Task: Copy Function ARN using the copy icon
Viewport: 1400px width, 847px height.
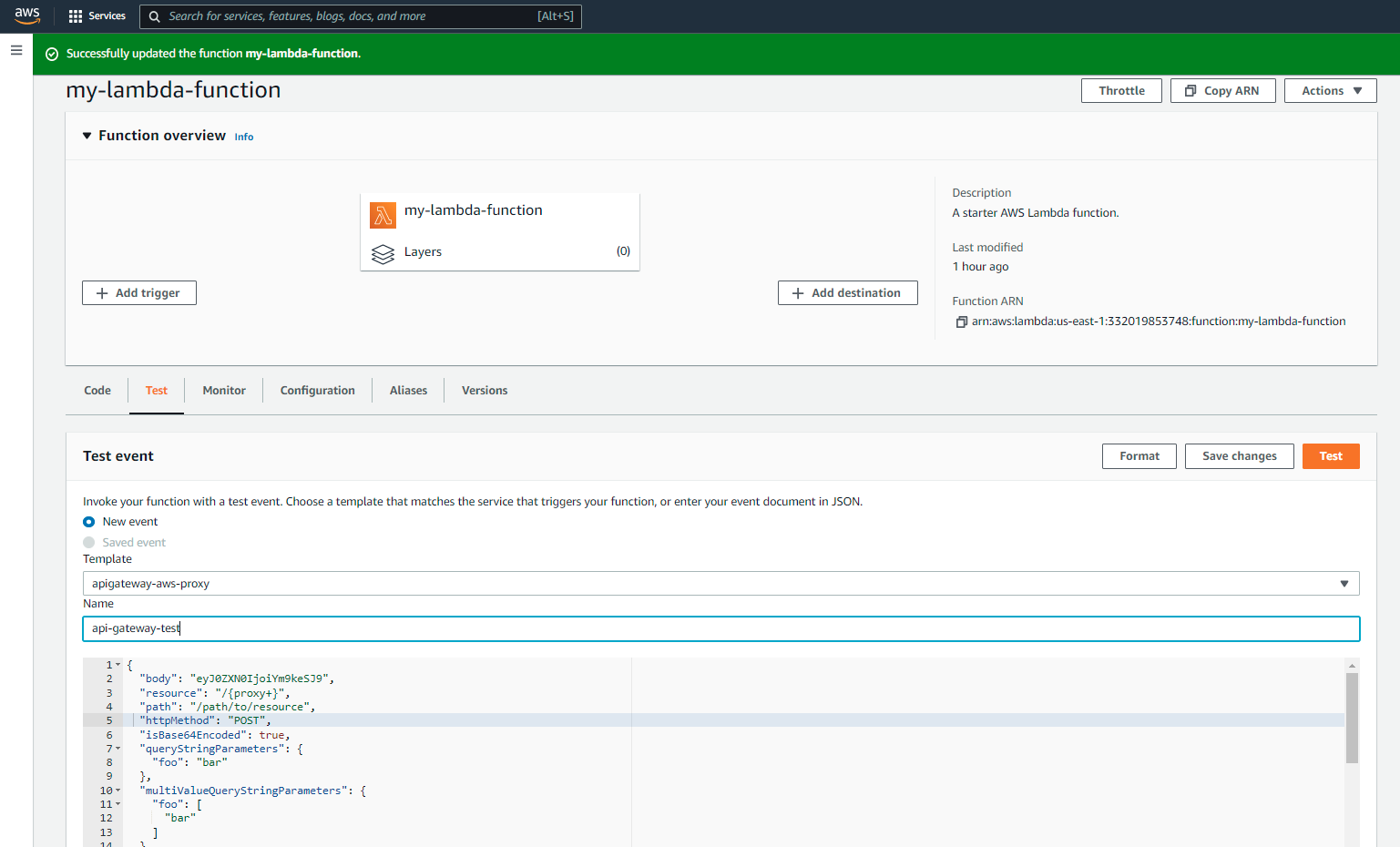Action: tap(961, 321)
